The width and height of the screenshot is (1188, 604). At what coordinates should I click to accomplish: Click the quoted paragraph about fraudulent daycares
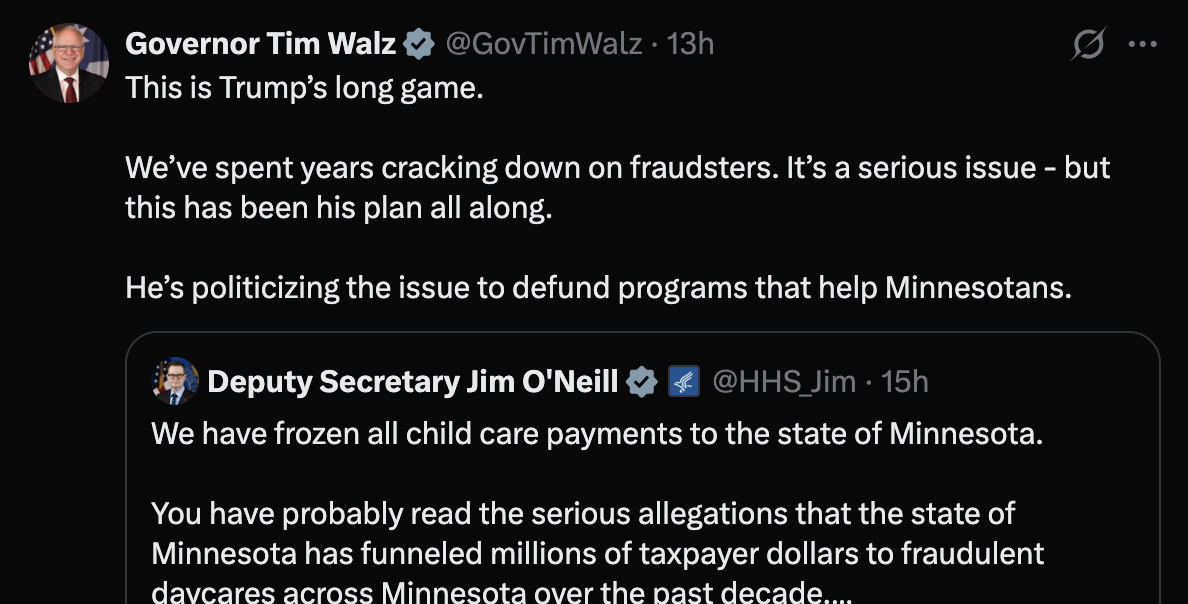point(597,553)
